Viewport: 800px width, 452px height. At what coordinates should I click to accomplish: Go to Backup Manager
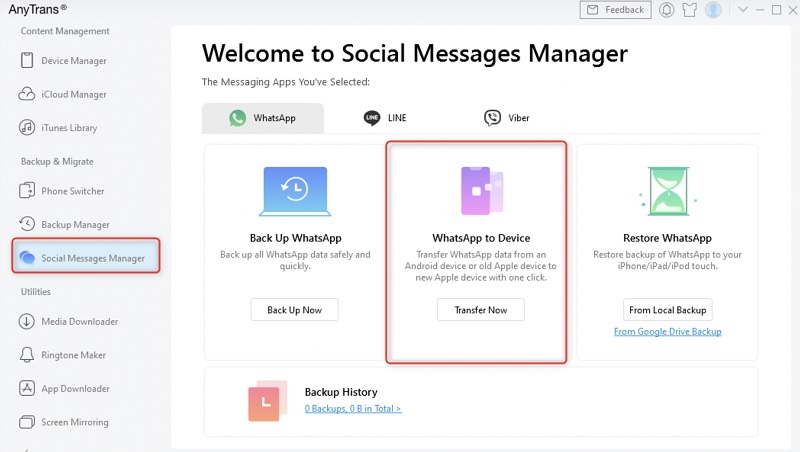pyautogui.click(x=75, y=225)
